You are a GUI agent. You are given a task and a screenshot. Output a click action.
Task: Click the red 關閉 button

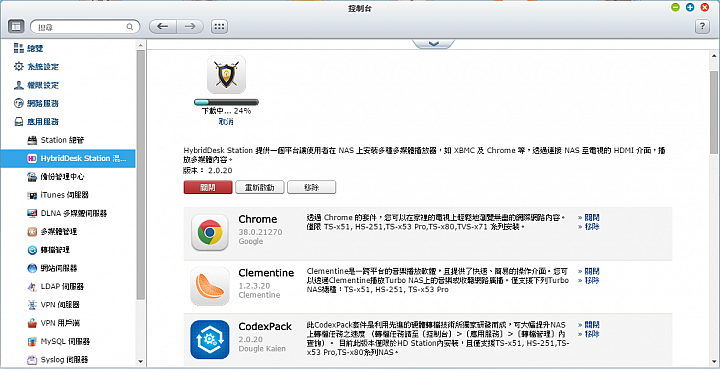click(x=208, y=187)
